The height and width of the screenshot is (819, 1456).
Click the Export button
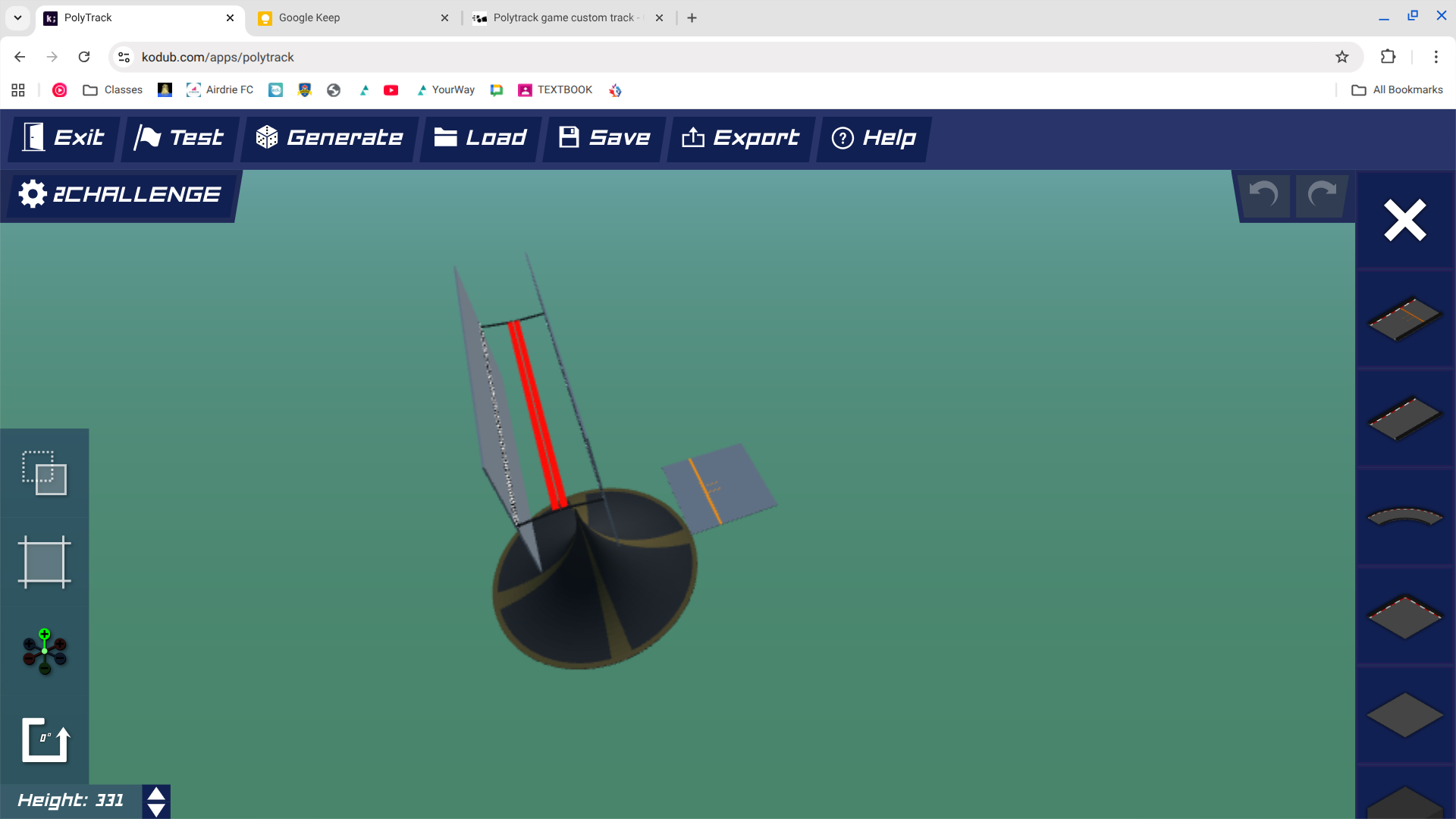(x=740, y=137)
